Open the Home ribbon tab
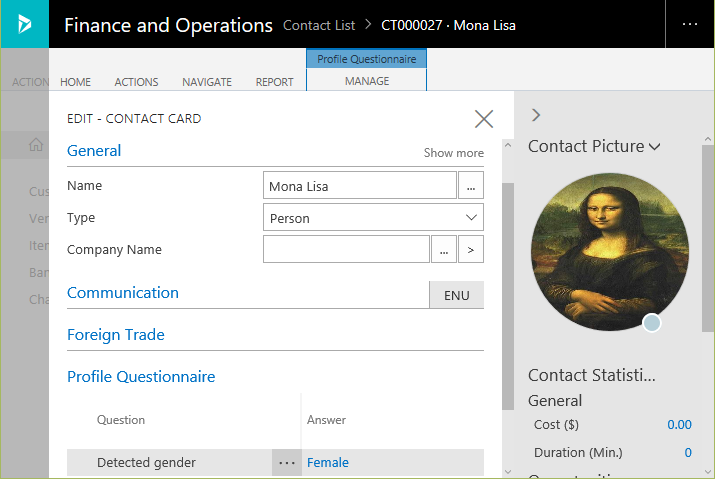This screenshot has width=715, height=479. point(76,82)
